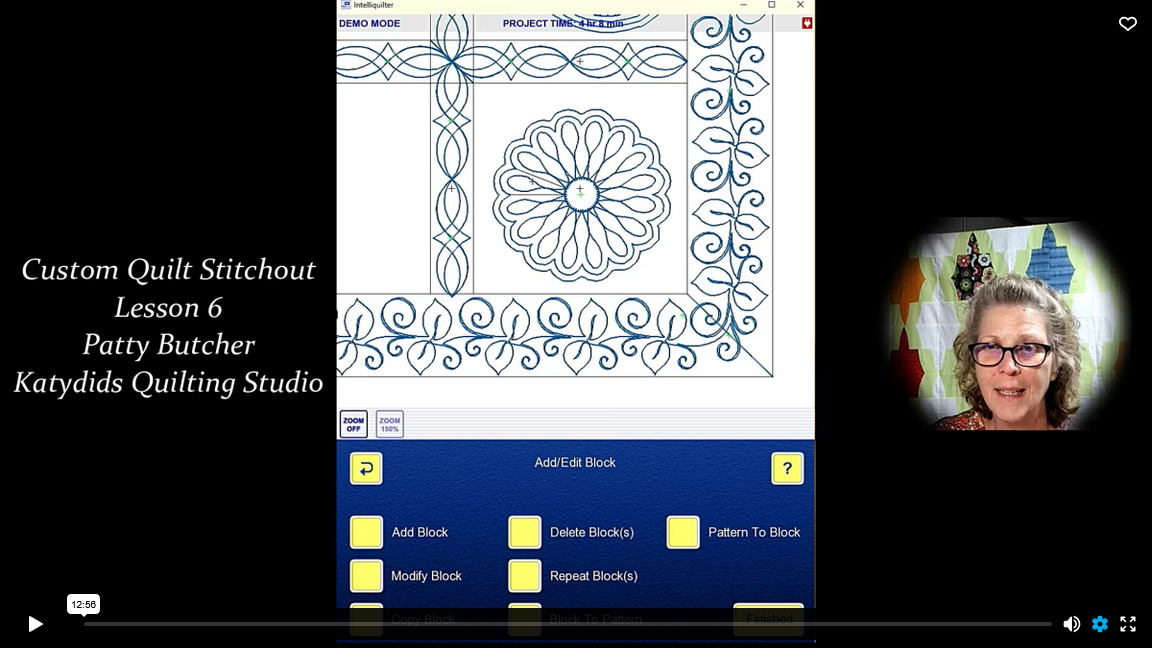
Task: Click the "DEMO MODE" label
Action: click(x=370, y=24)
